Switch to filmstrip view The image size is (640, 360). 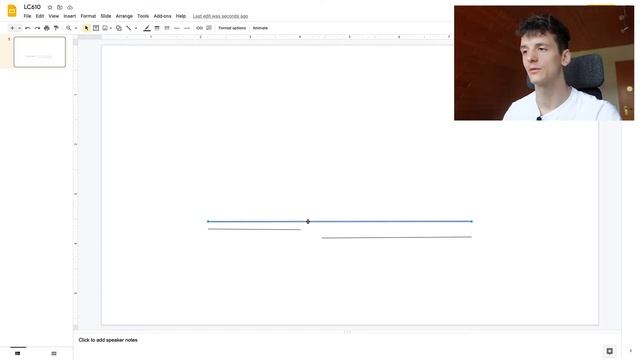click(18, 353)
